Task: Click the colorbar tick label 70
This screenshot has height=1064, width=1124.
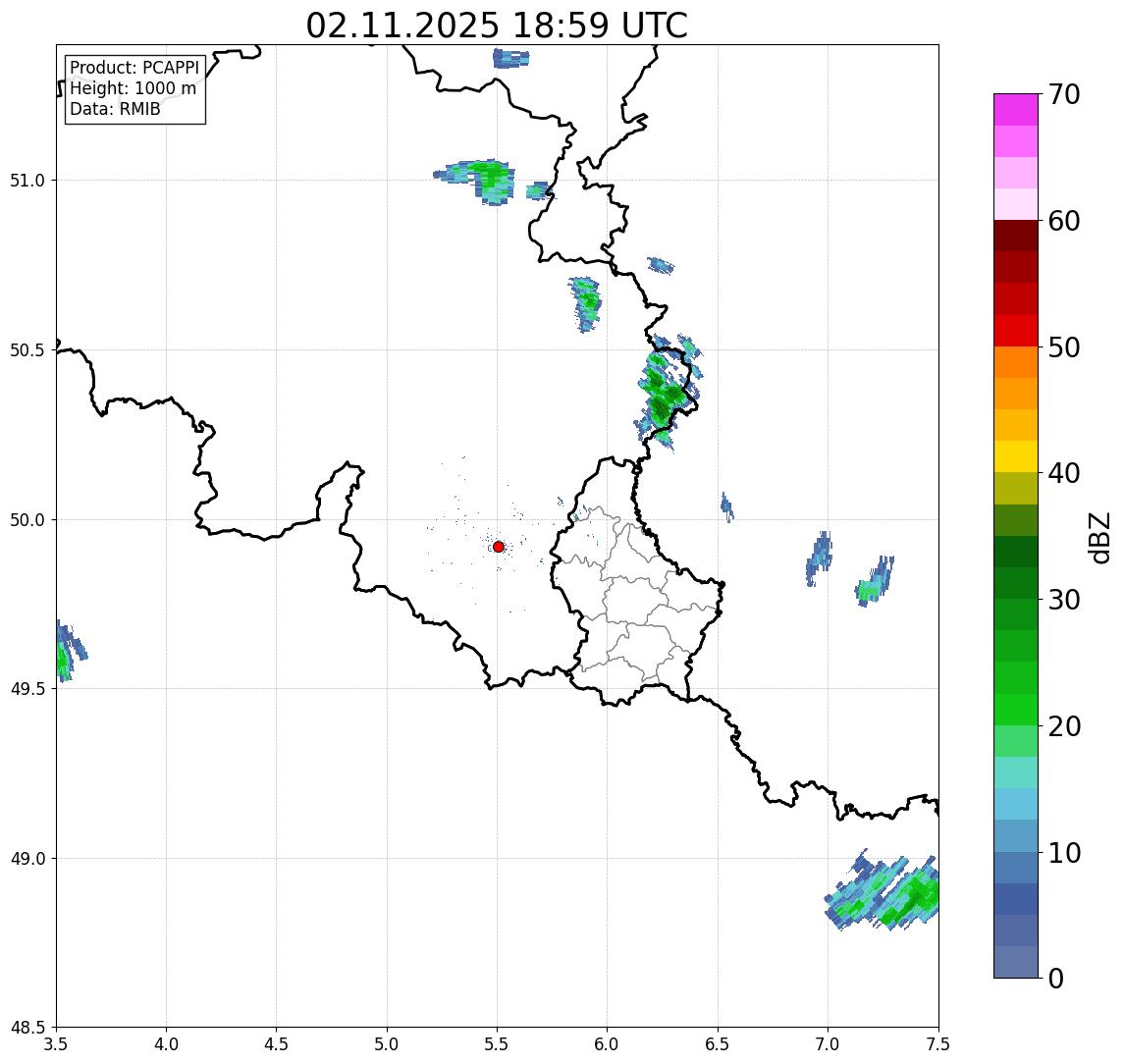Action: pyautogui.click(x=1064, y=94)
